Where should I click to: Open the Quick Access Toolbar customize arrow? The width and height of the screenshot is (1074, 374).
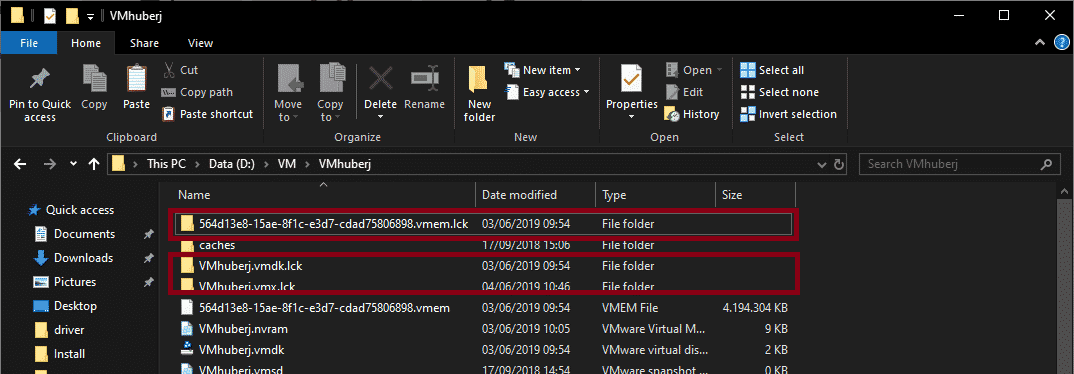[90, 16]
